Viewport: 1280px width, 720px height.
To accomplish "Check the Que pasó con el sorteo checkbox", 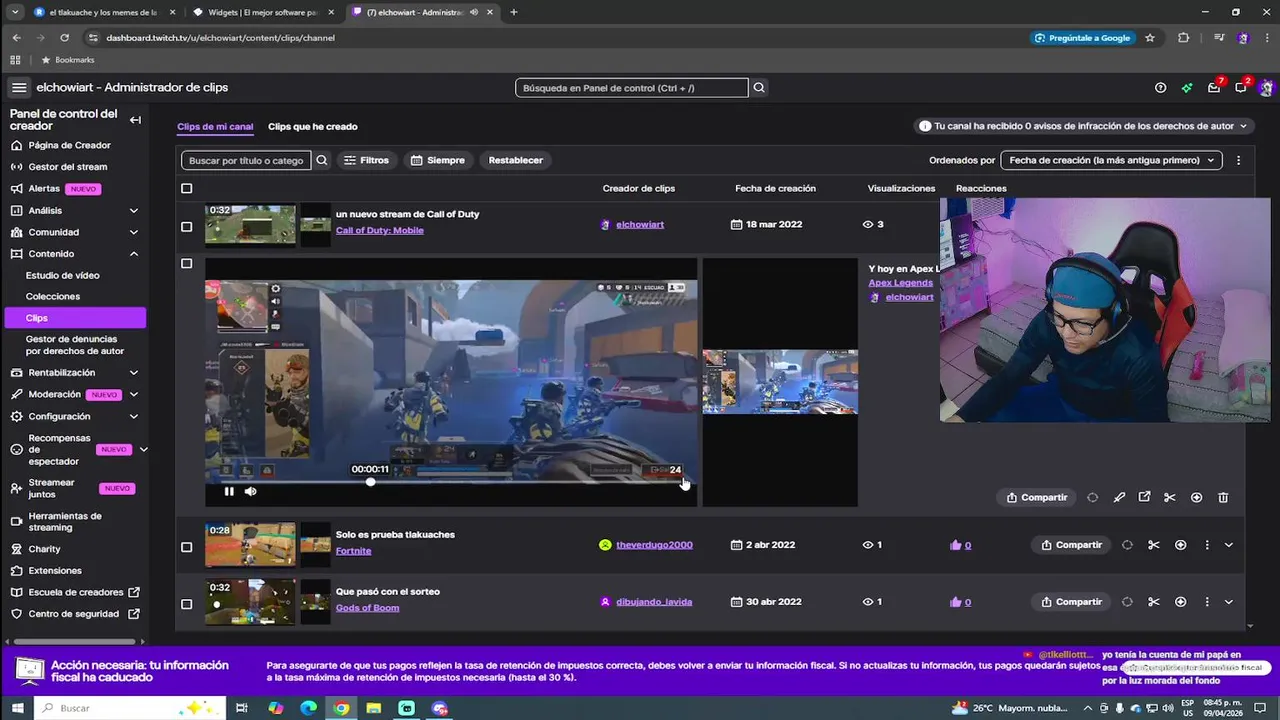I will point(186,604).
